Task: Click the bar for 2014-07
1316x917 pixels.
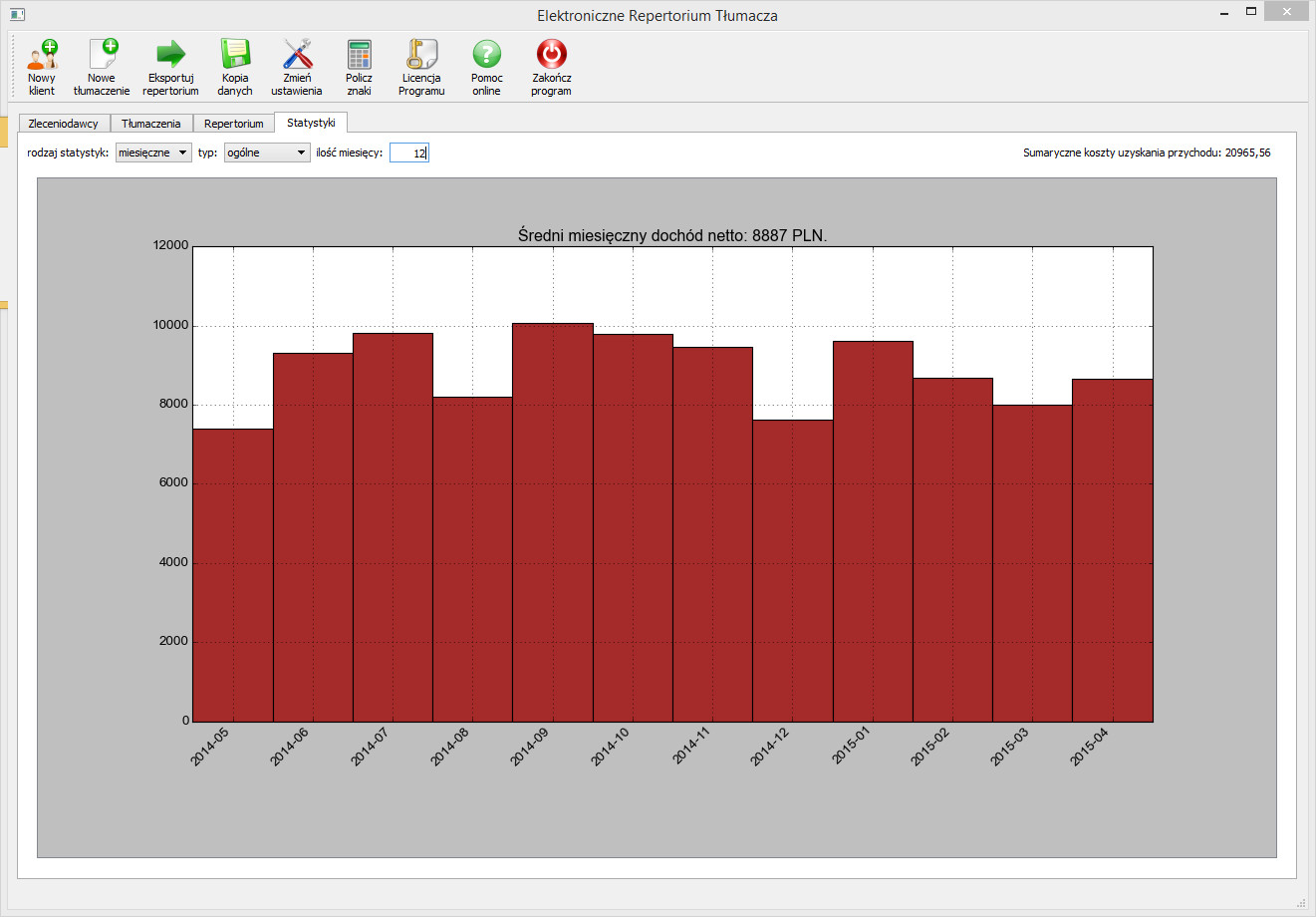Action: 393,527
